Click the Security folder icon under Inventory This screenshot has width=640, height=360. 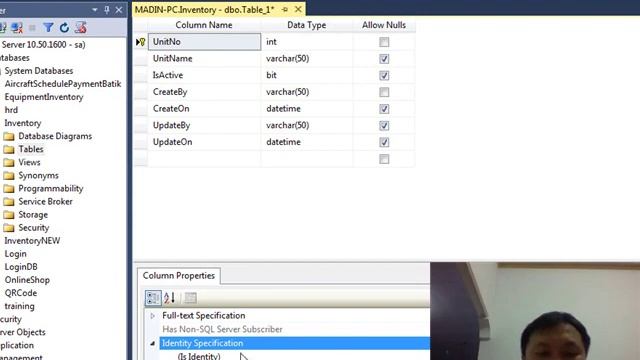9,228
